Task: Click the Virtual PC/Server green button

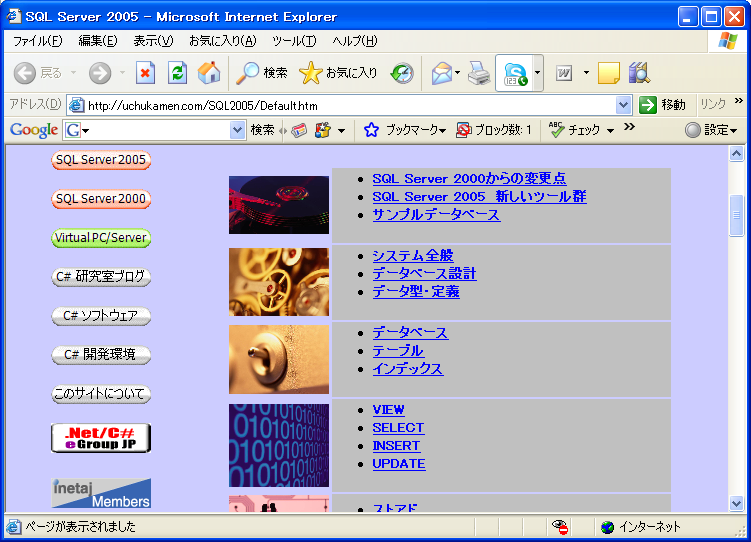Action: 101,238
